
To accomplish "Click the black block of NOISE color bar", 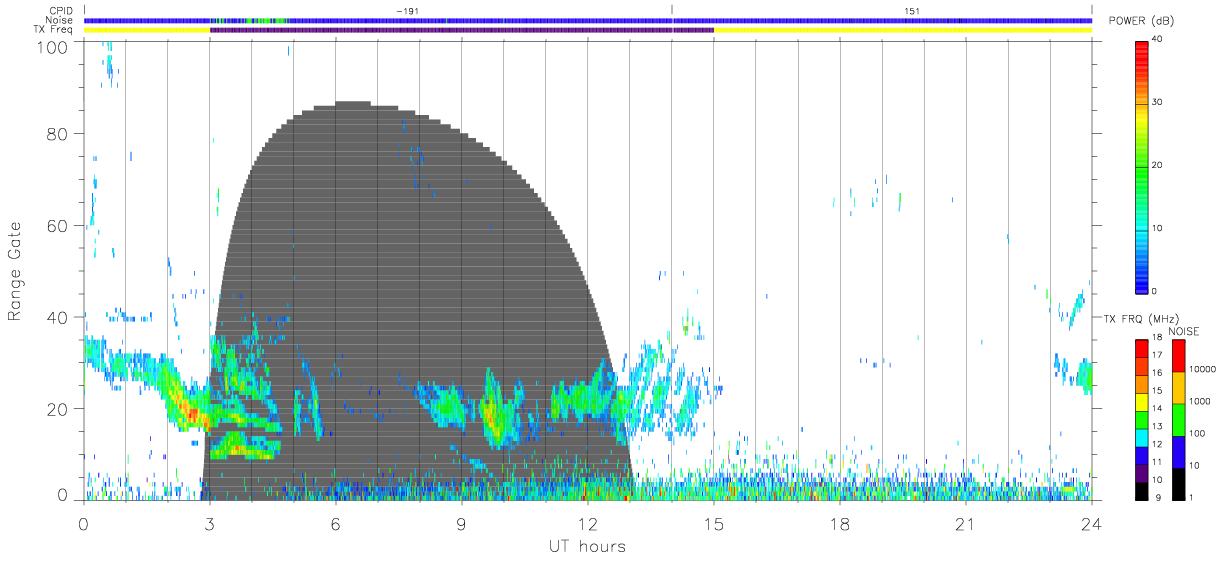I will coord(1178,484).
